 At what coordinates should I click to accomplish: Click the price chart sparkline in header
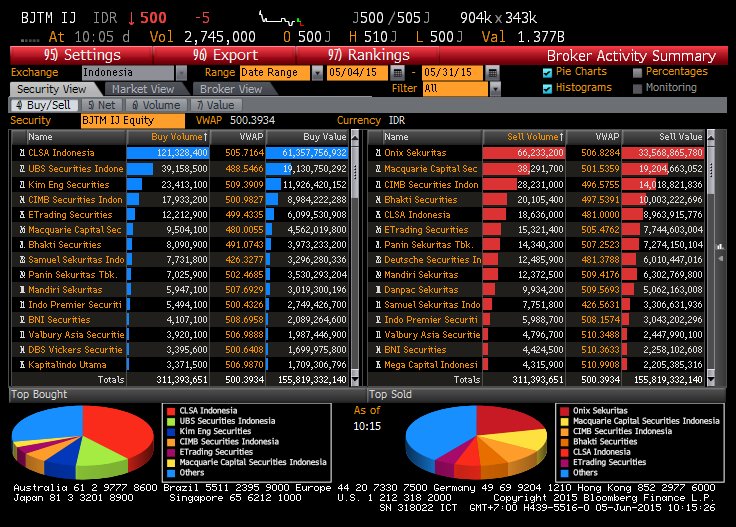(290, 17)
